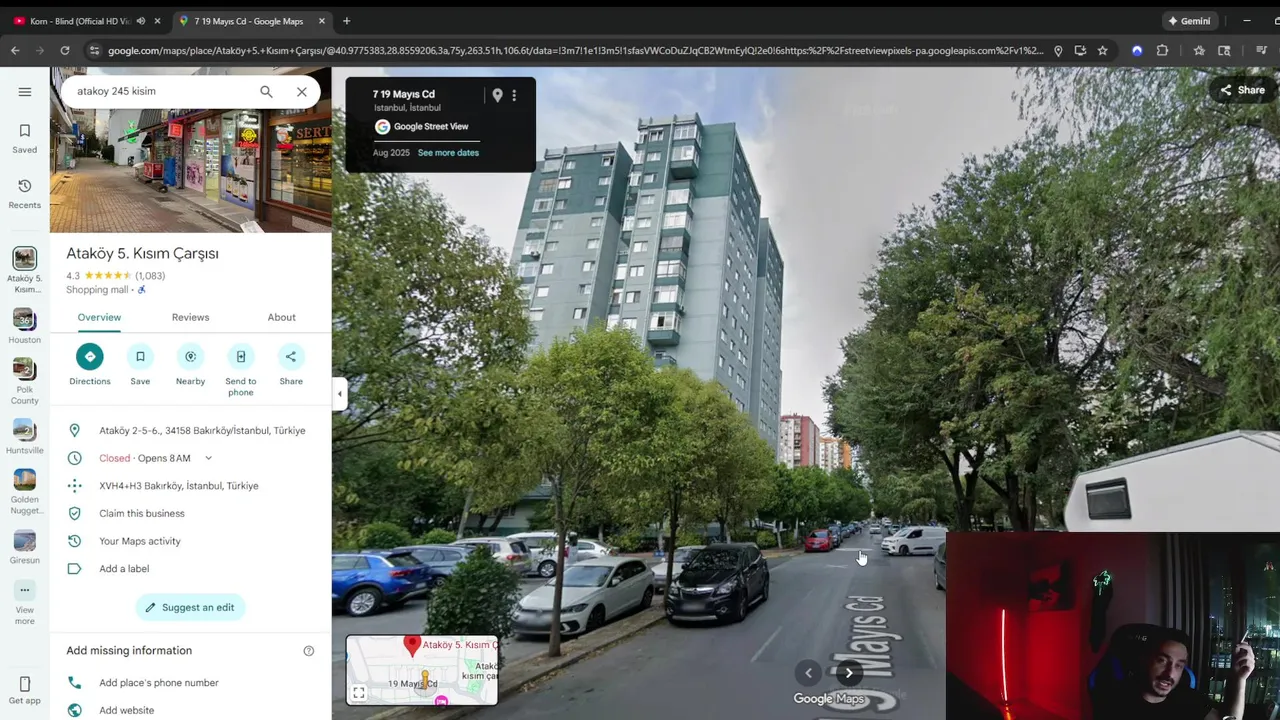Click the Add missing information help icon
This screenshot has width=1280, height=720.
coord(309,651)
